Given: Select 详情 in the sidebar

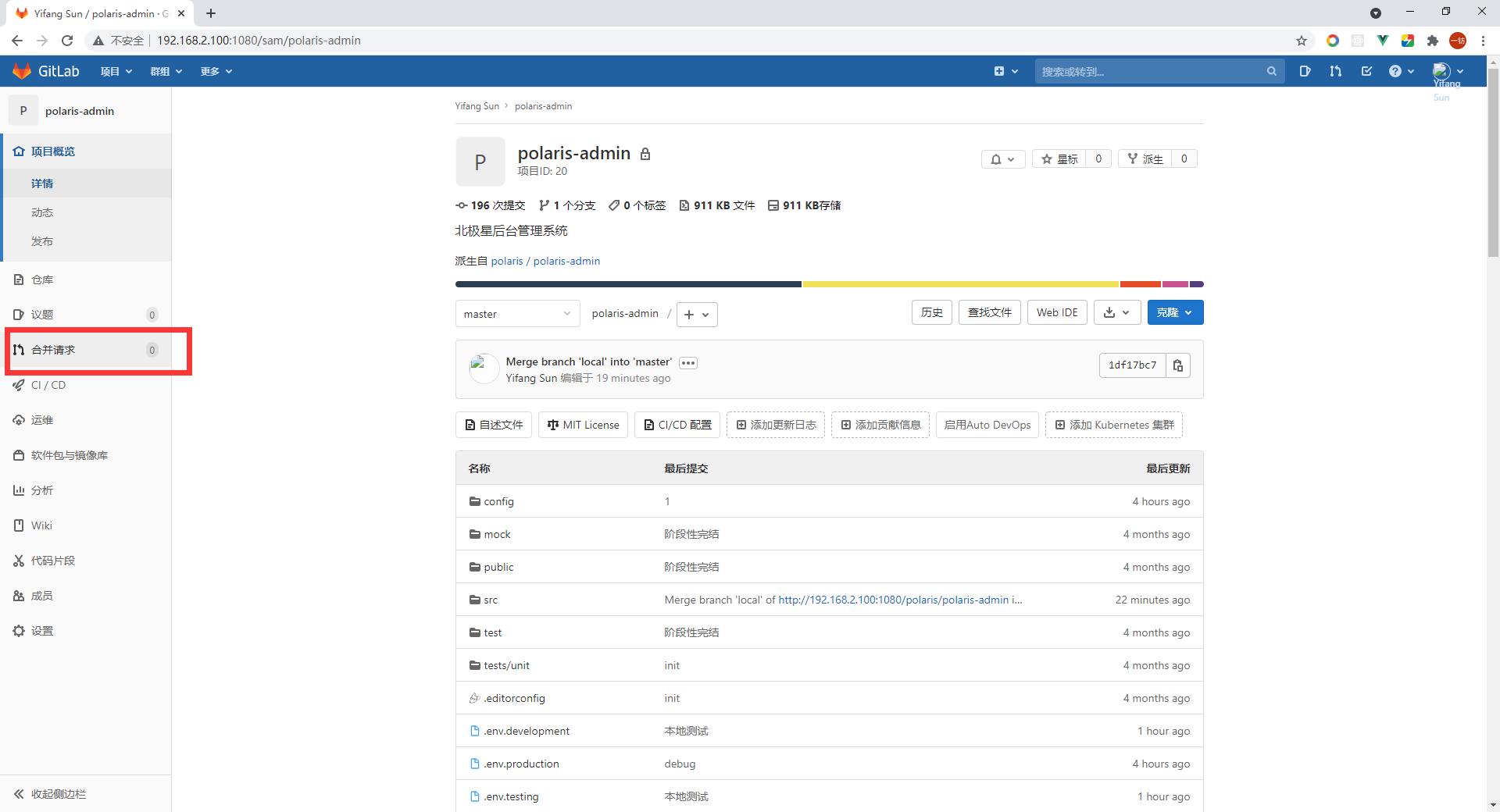Looking at the screenshot, I should tap(86, 183).
